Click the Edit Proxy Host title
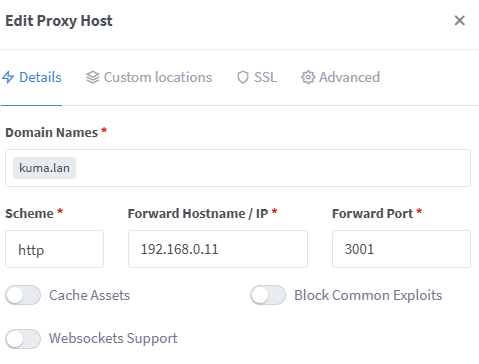479x364 pixels. tap(59, 21)
